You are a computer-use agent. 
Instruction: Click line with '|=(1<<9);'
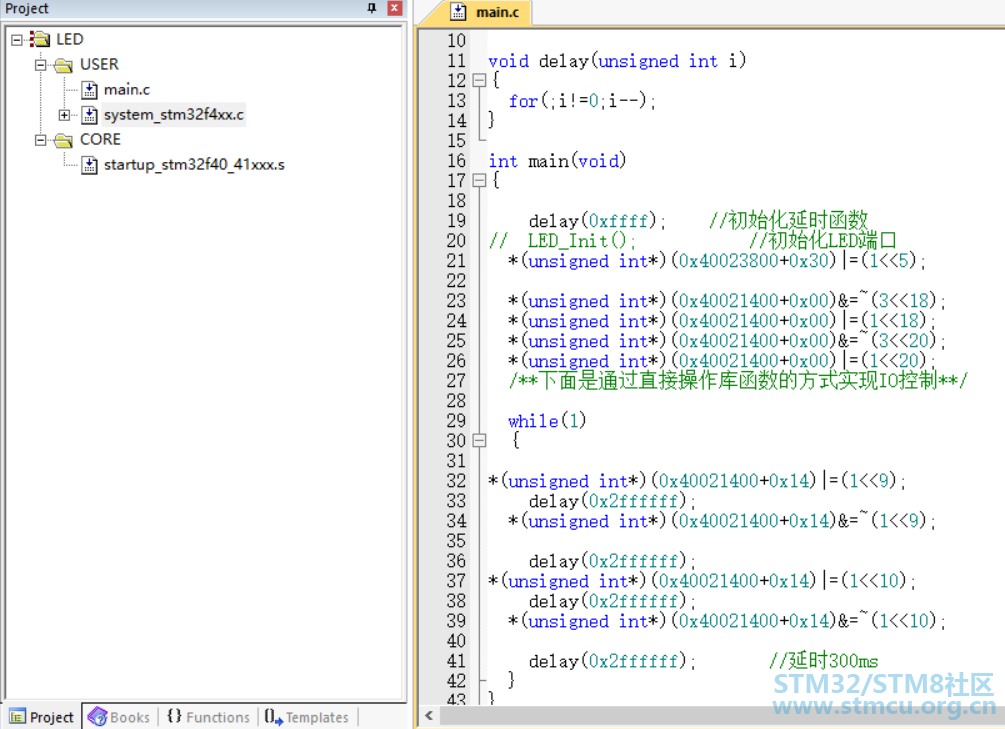point(697,481)
